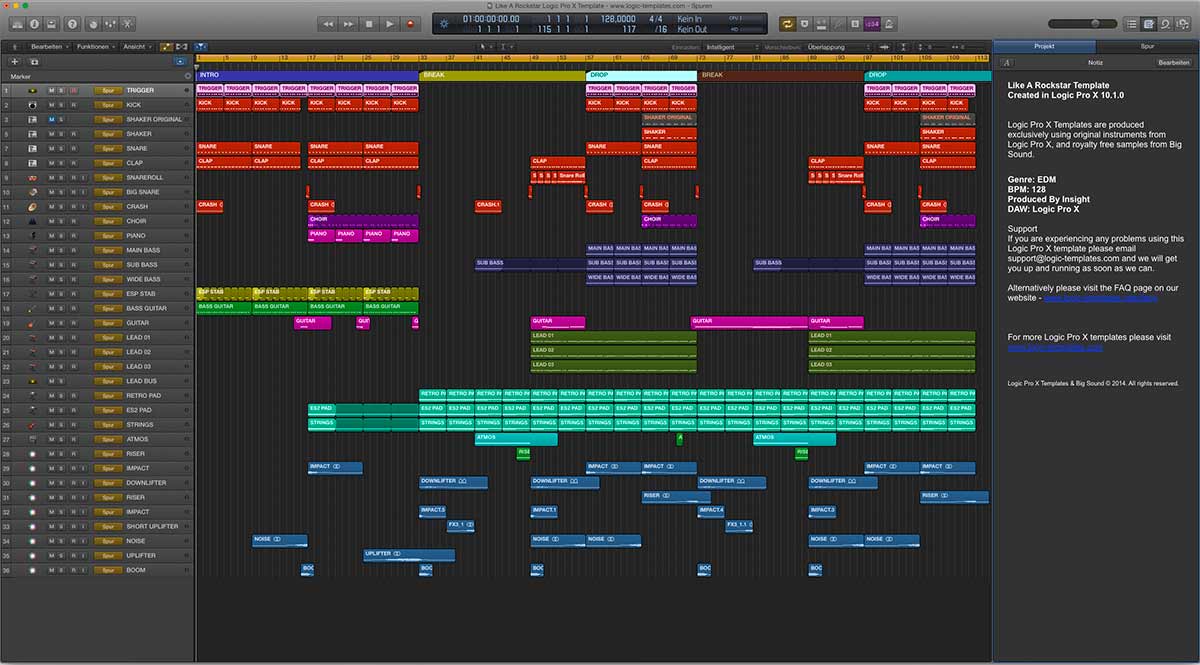Select the INTRO marker region
The image size is (1200, 665).
307,75
